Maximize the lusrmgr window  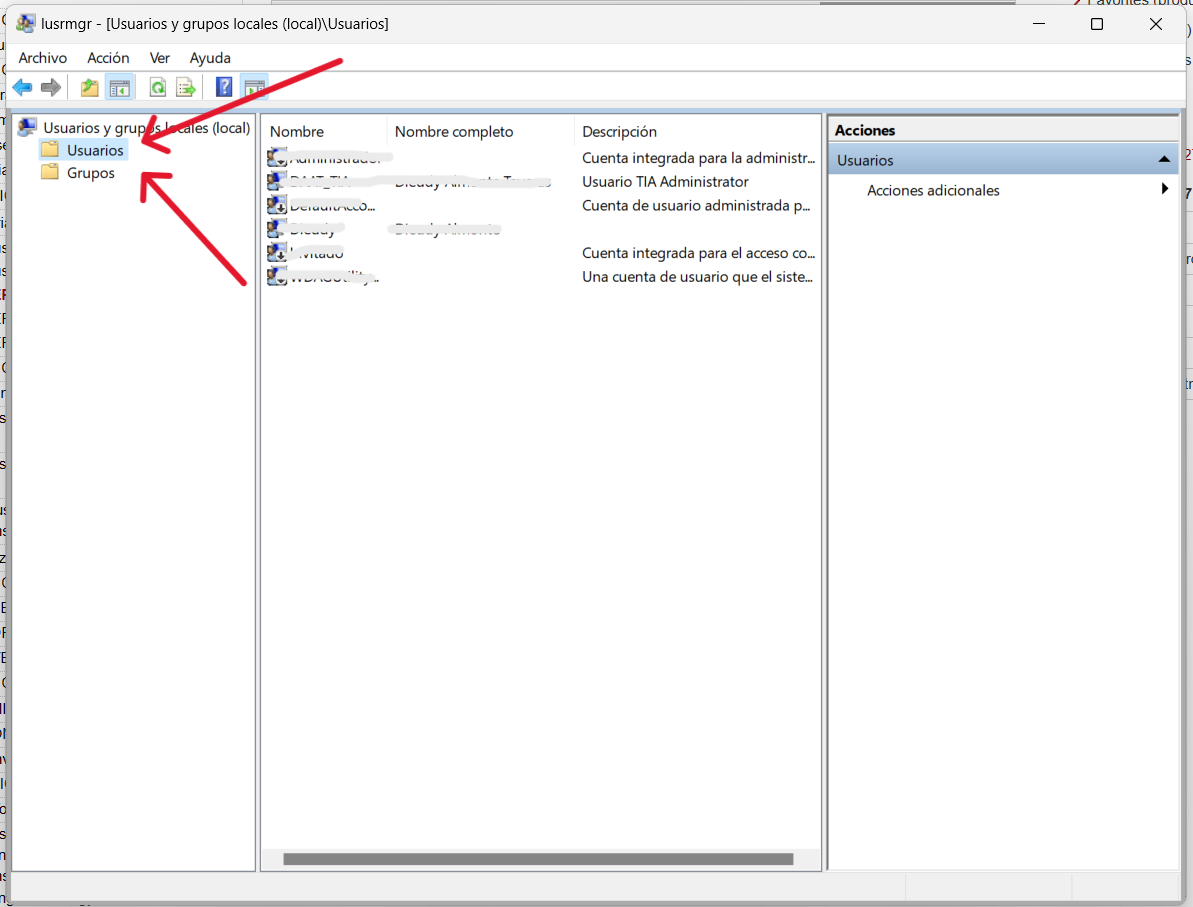point(1096,24)
